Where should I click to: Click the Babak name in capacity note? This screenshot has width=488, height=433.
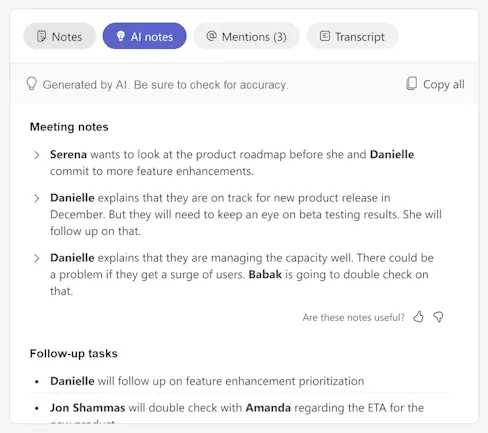coord(265,274)
